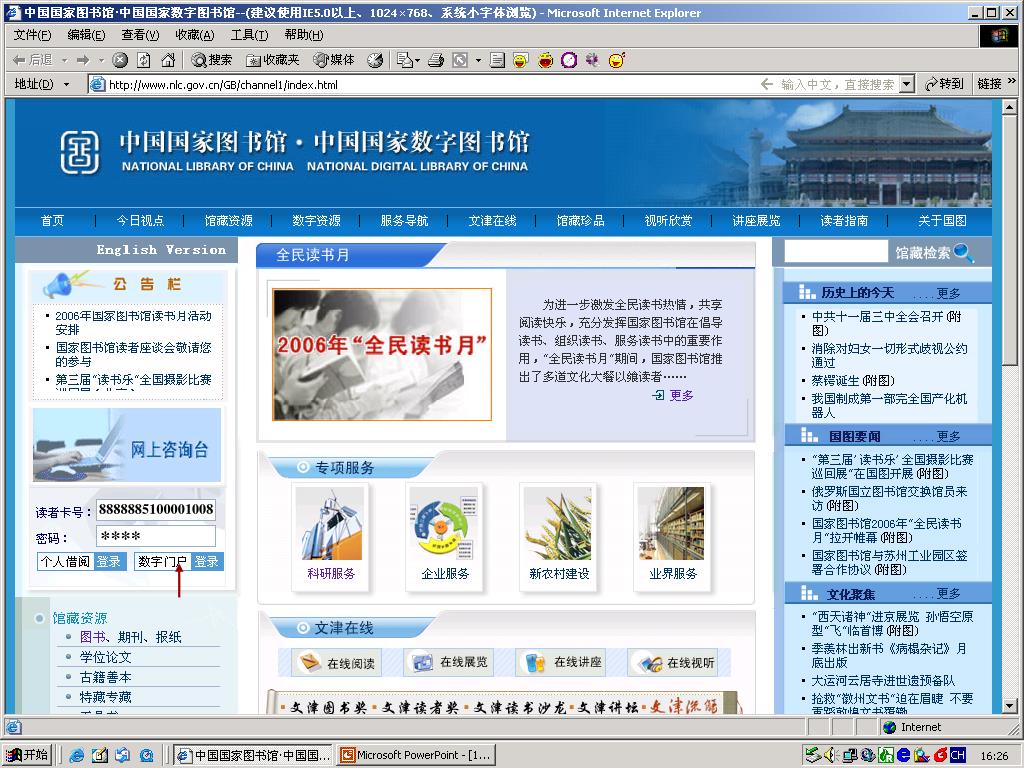Image resolution: width=1024 pixels, height=768 pixels.
Task: Open the Edit (编辑) menu
Action: click(x=86, y=35)
